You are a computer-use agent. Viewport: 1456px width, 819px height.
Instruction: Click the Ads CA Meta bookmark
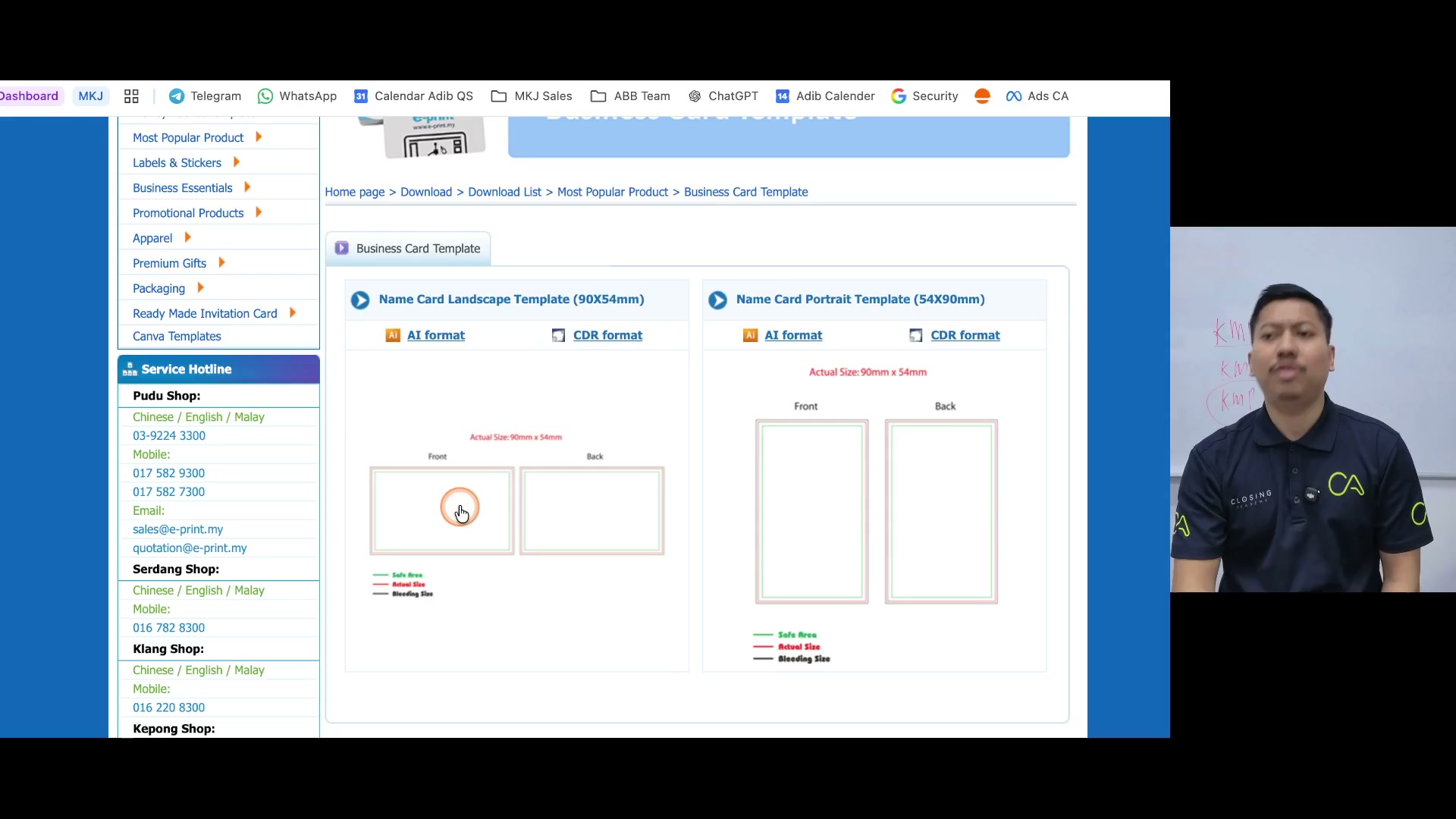coord(1037,96)
